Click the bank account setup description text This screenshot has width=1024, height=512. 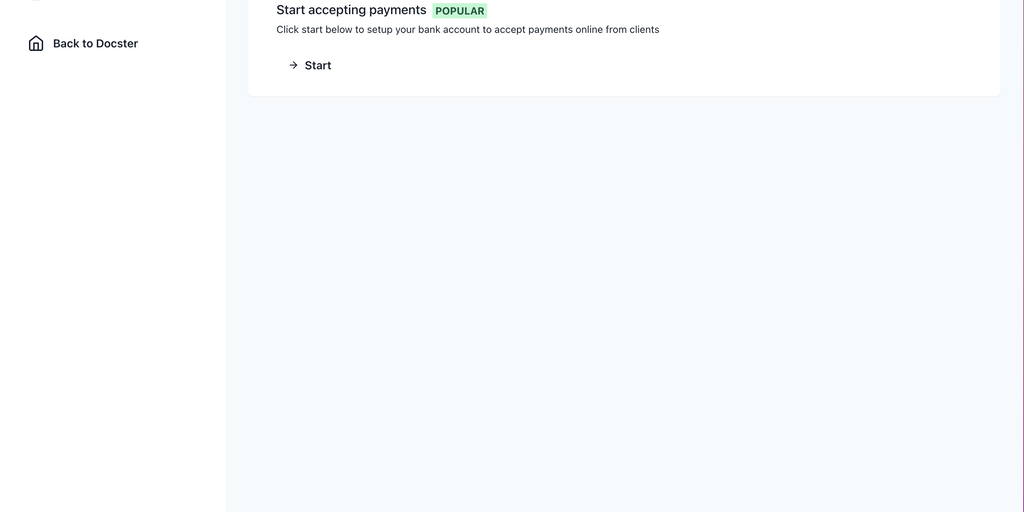coord(468,29)
